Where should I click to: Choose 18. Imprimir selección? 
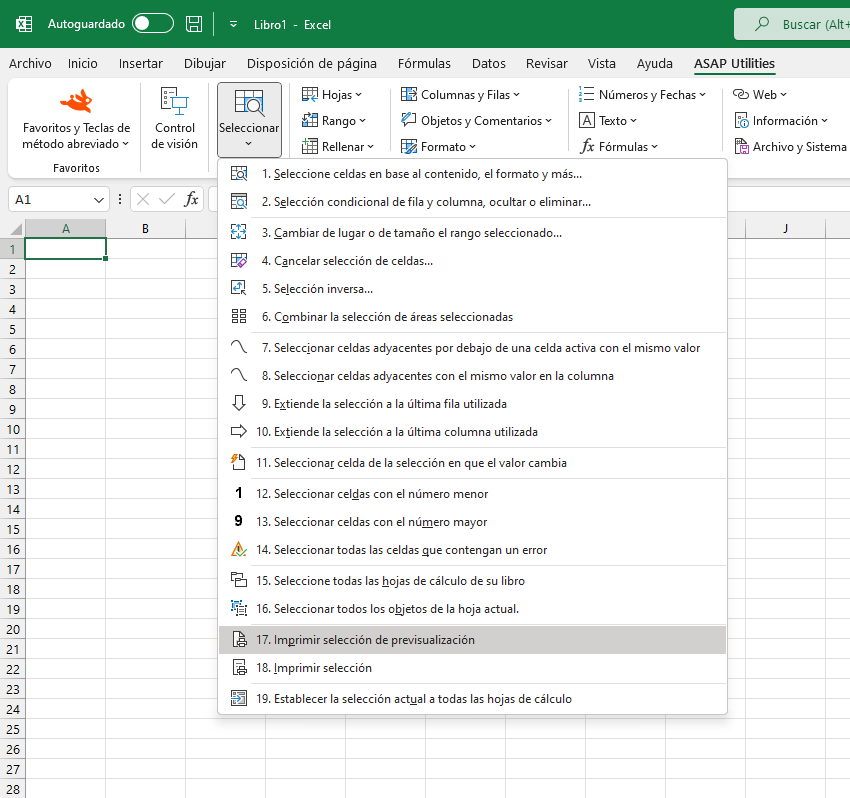coord(472,668)
